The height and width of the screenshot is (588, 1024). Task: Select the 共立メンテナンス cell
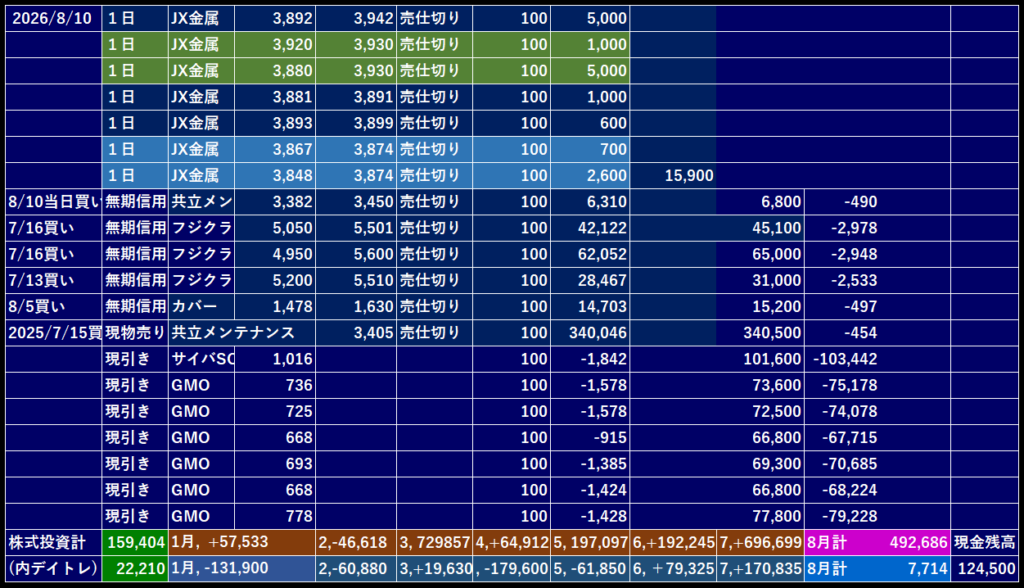click(x=242, y=333)
